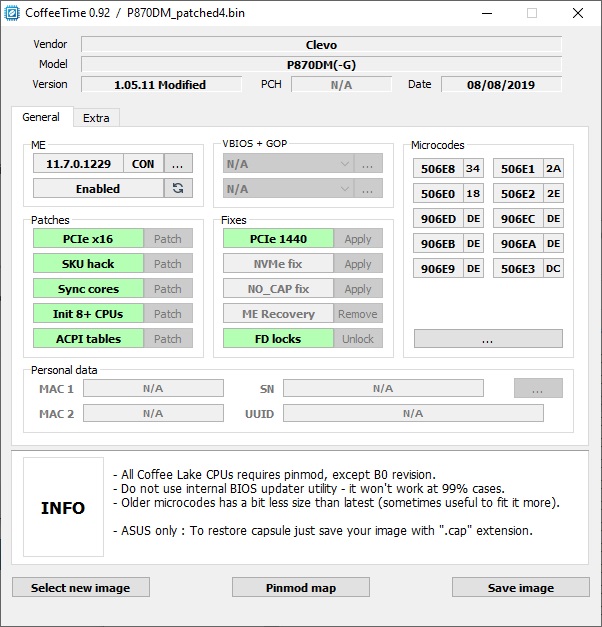This screenshot has width=602, height=627.
Task: Click the ME refresh arrows icon
Action: click(x=178, y=188)
